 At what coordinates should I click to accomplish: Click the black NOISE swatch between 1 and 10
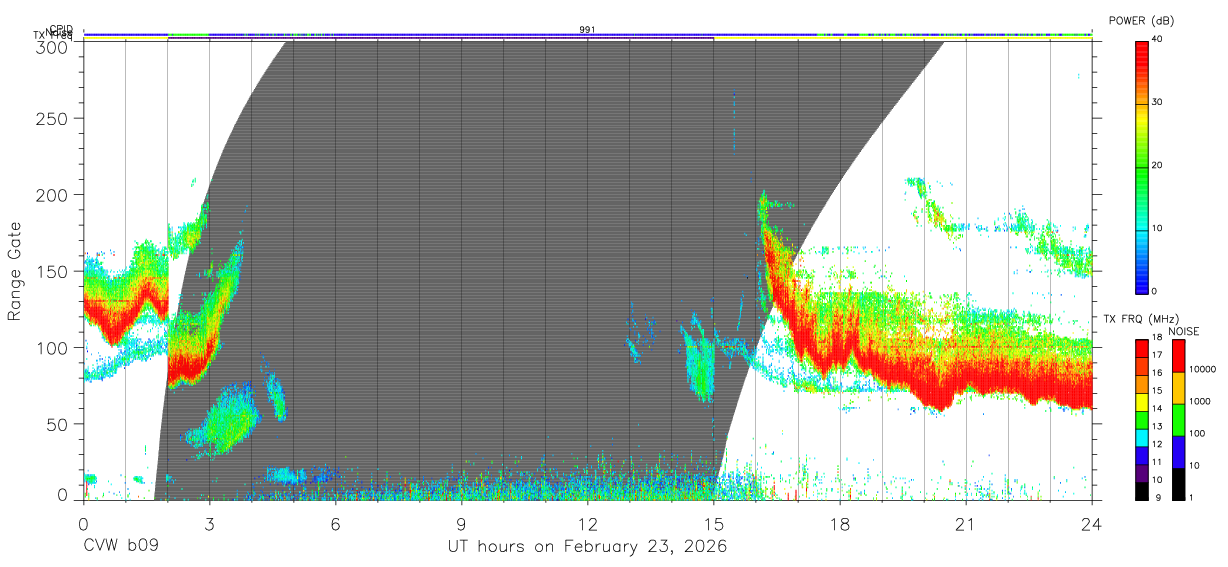click(x=1178, y=484)
